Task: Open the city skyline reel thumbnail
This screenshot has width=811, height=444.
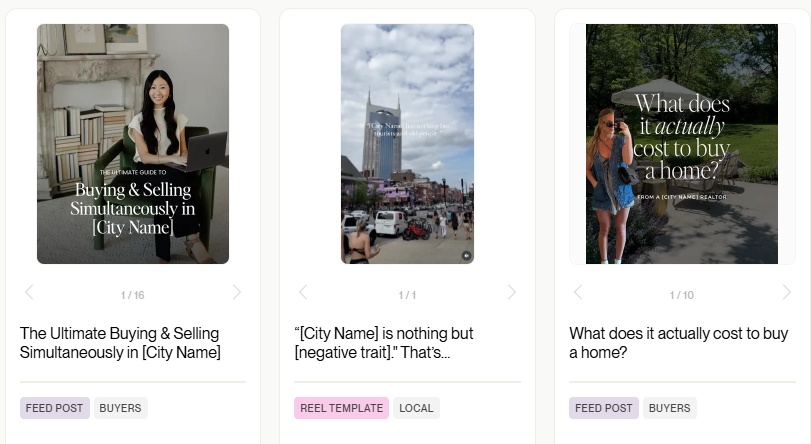Action: point(407,144)
